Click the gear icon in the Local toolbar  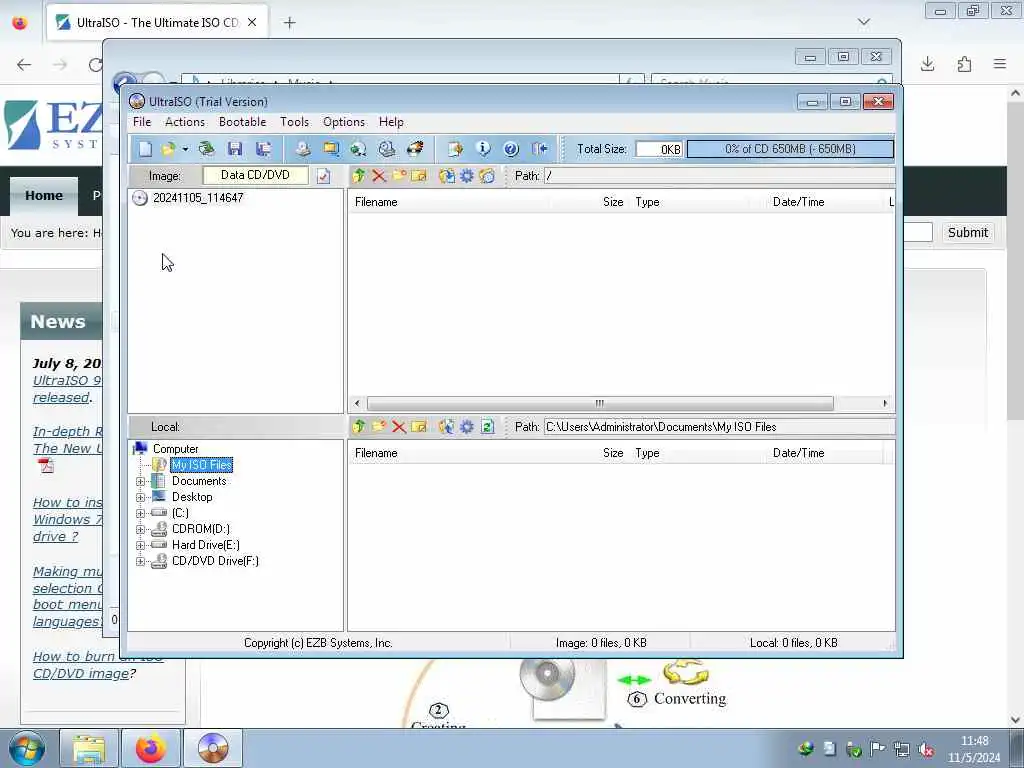tap(467, 427)
